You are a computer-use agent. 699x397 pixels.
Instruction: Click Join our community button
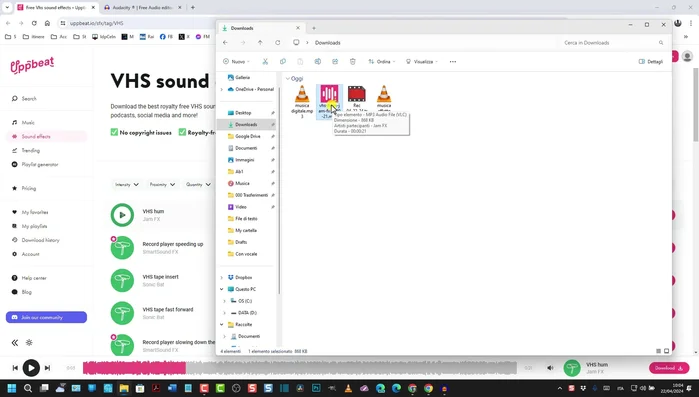tap(46, 317)
